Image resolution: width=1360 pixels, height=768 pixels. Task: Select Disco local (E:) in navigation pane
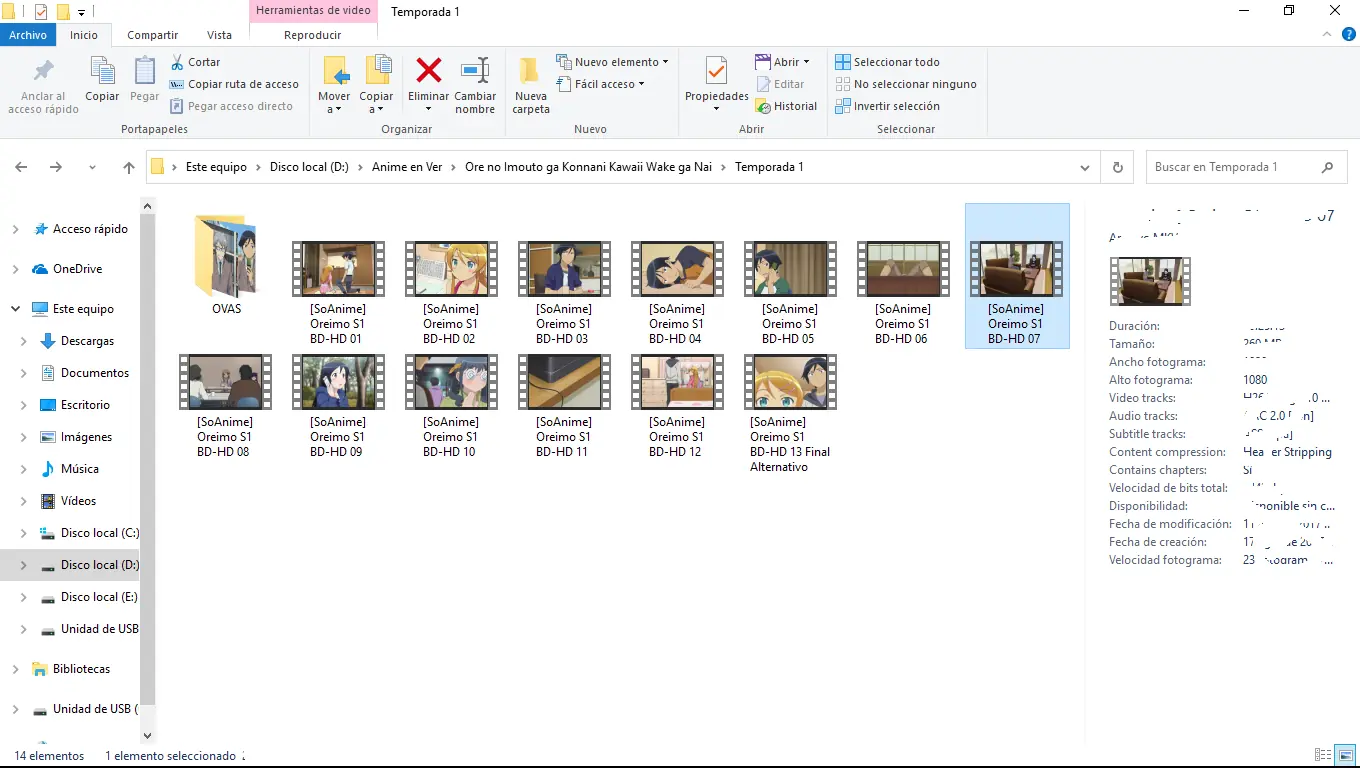(x=99, y=597)
